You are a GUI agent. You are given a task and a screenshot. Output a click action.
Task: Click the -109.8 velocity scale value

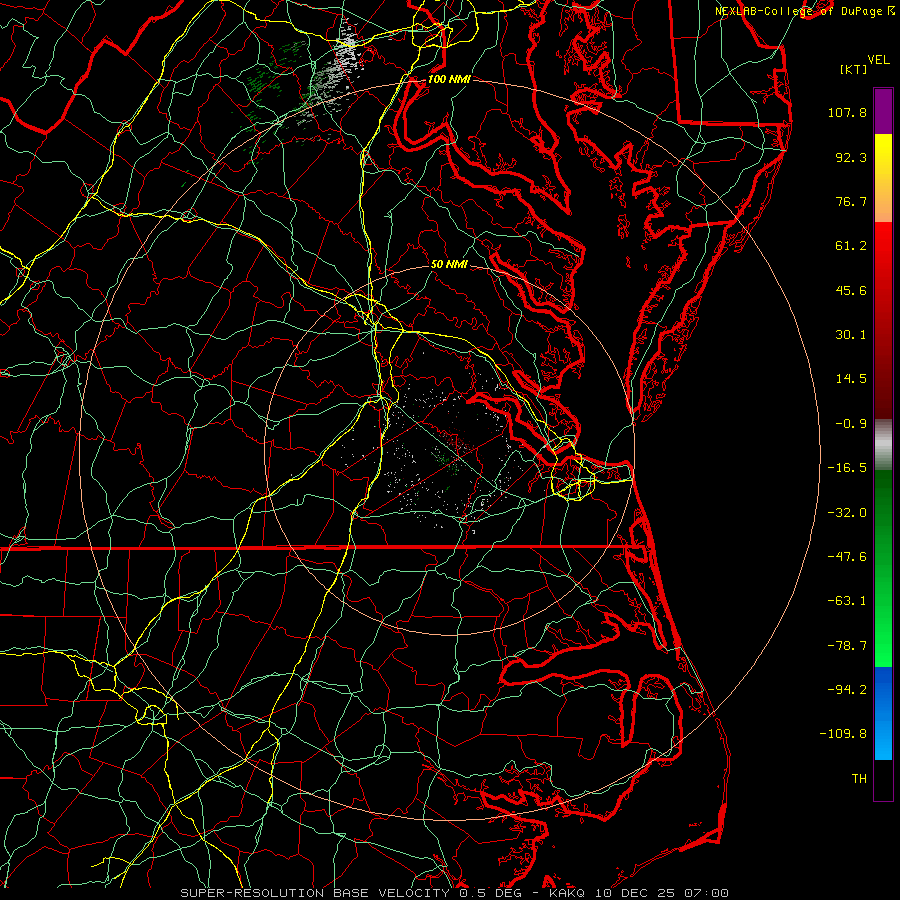click(x=844, y=734)
